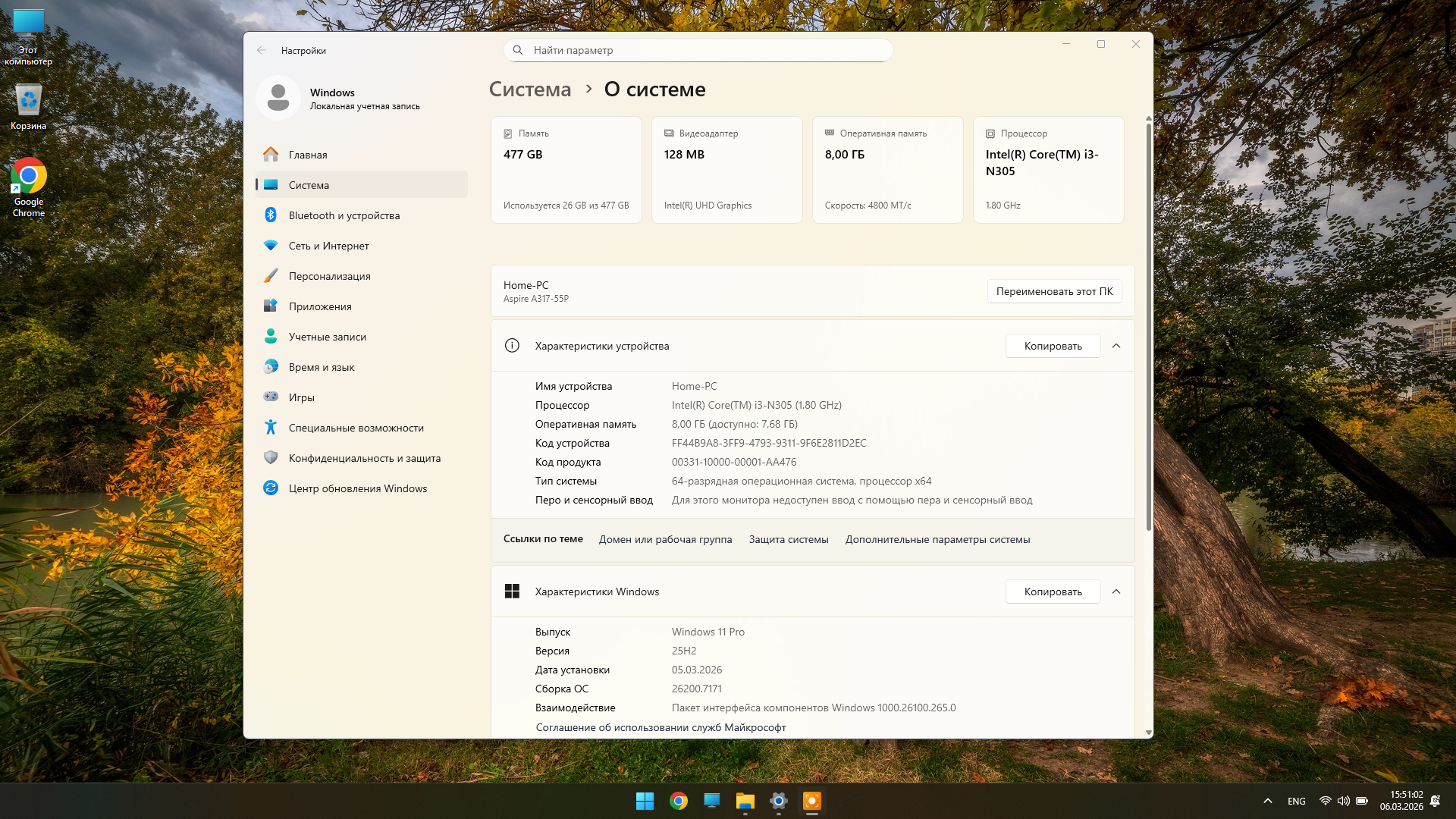1456x819 pixels.
Task: Click the Windows Start button on taskbar
Action: point(645,801)
